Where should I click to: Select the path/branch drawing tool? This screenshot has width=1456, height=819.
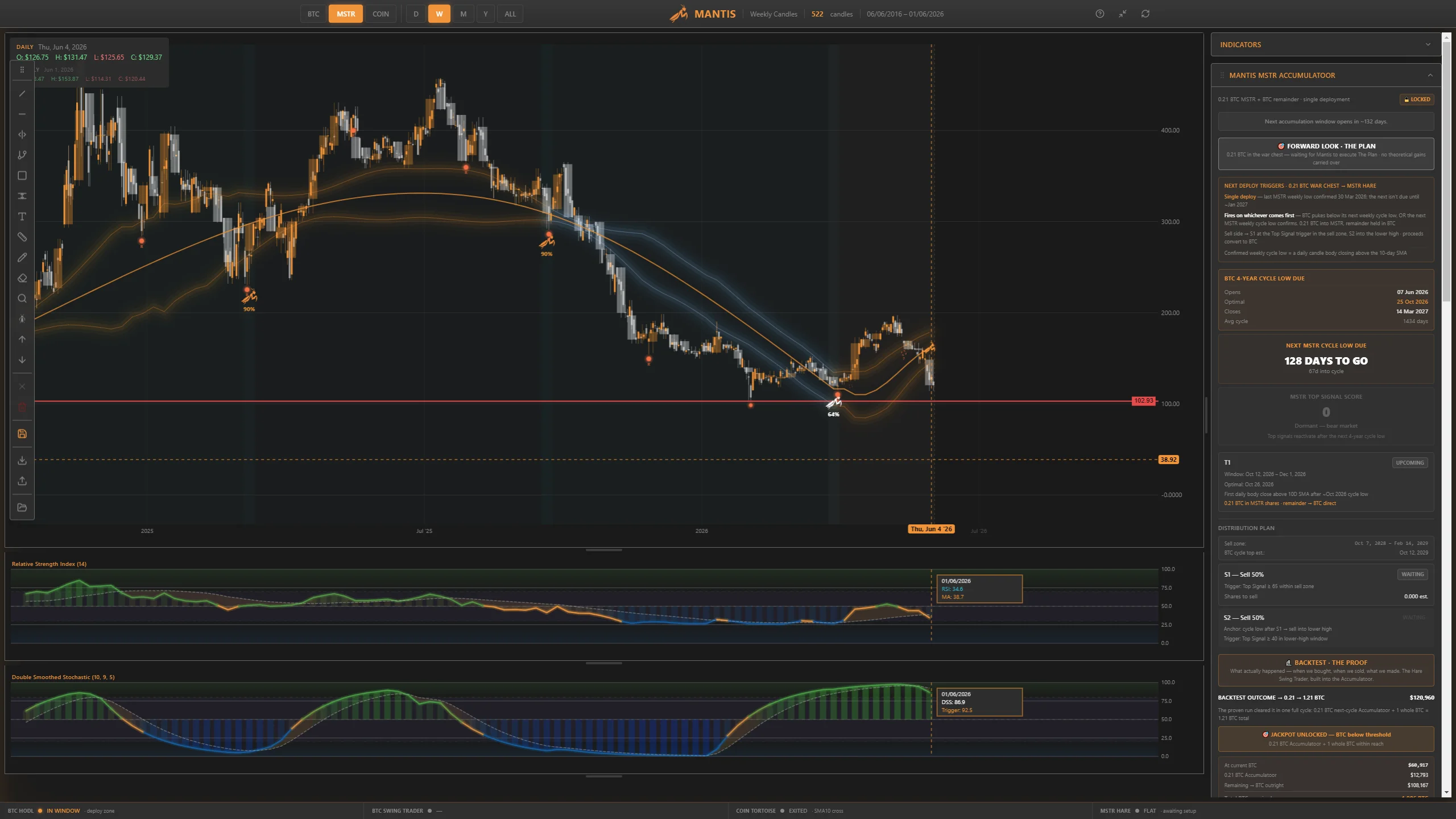coord(22,155)
